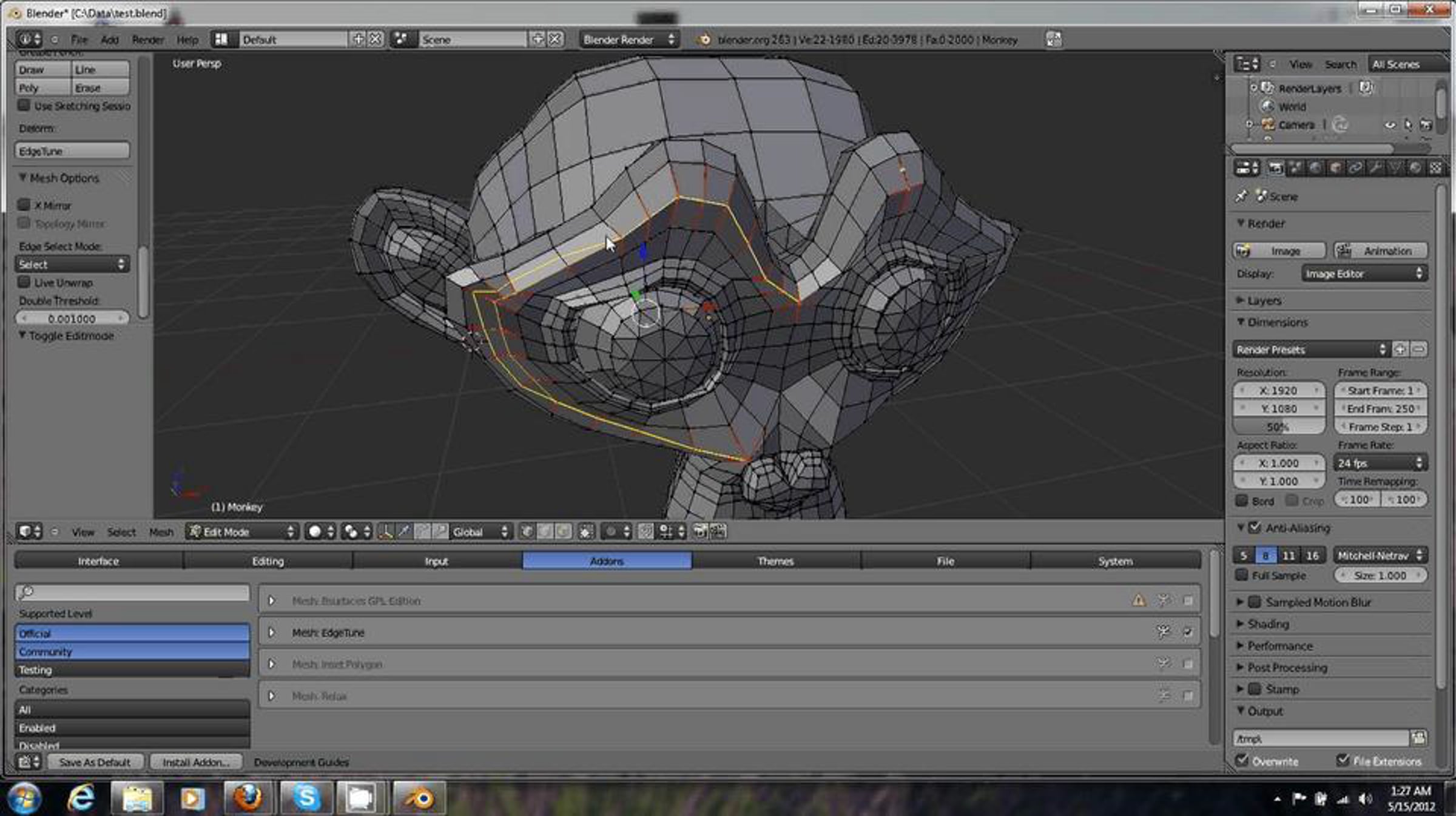Toggle the X Mirror checkbox
This screenshot has width=1456, height=816.
(x=24, y=205)
